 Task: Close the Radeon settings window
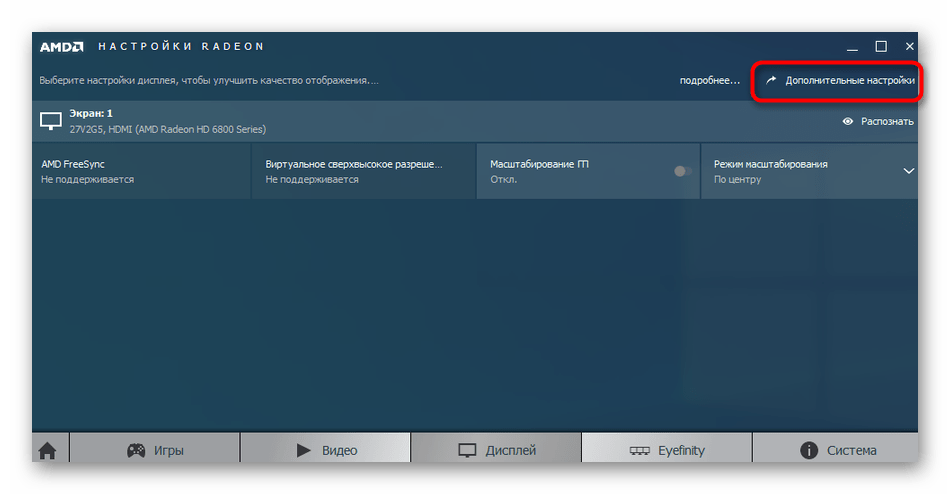click(x=910, y=46)
